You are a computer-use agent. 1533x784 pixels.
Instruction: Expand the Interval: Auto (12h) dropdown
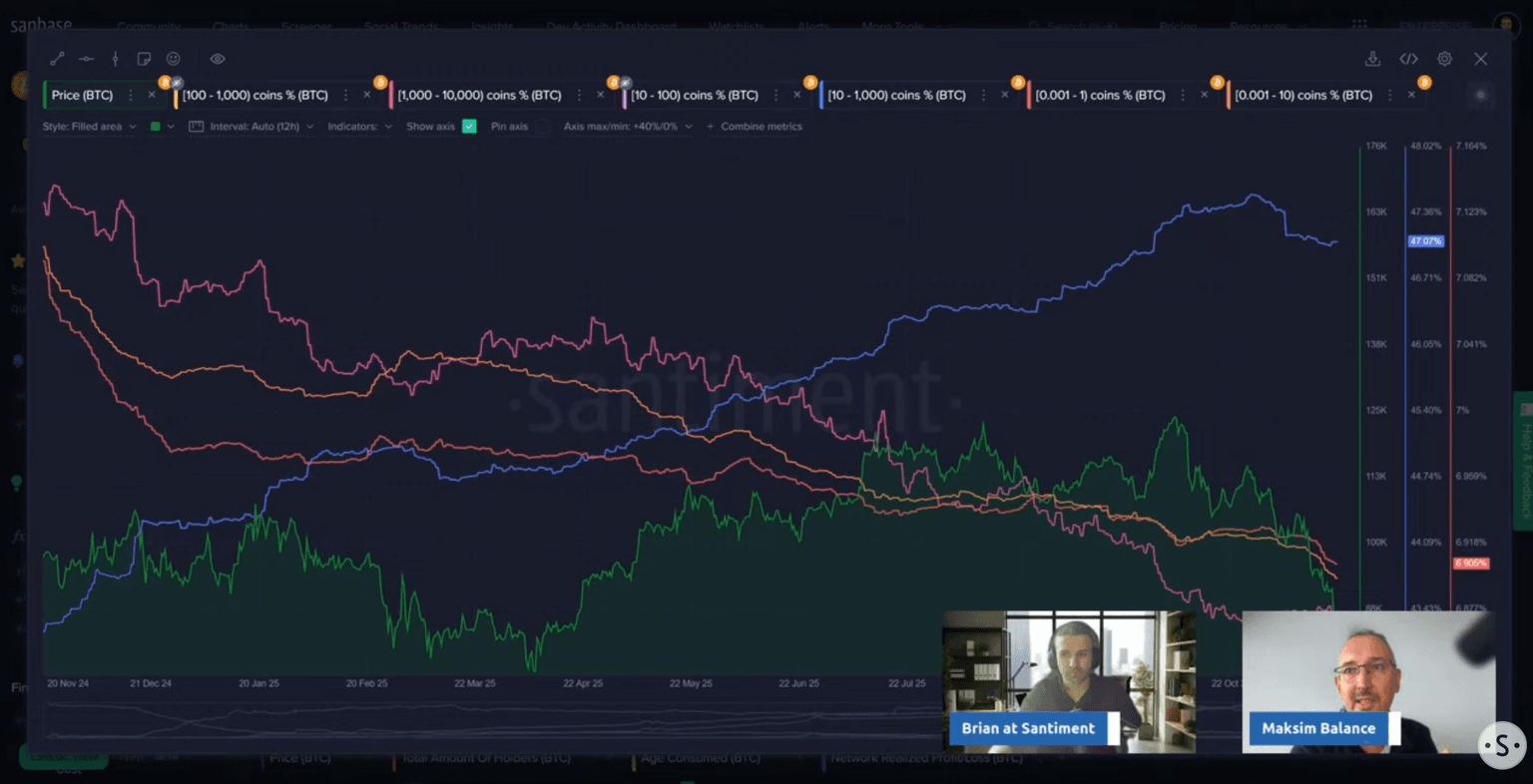click(x=254, y=127)
